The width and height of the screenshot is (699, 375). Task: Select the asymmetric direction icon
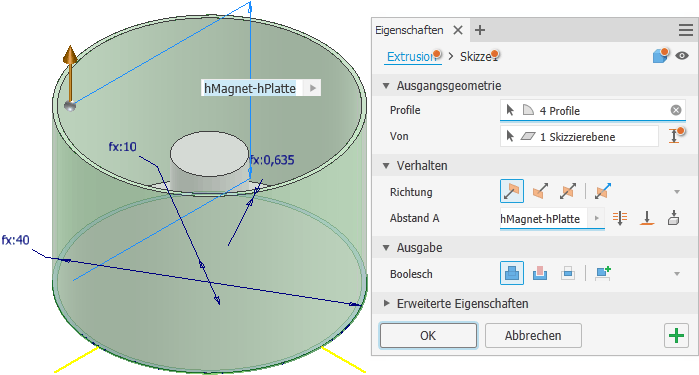[x=602, y=192]
